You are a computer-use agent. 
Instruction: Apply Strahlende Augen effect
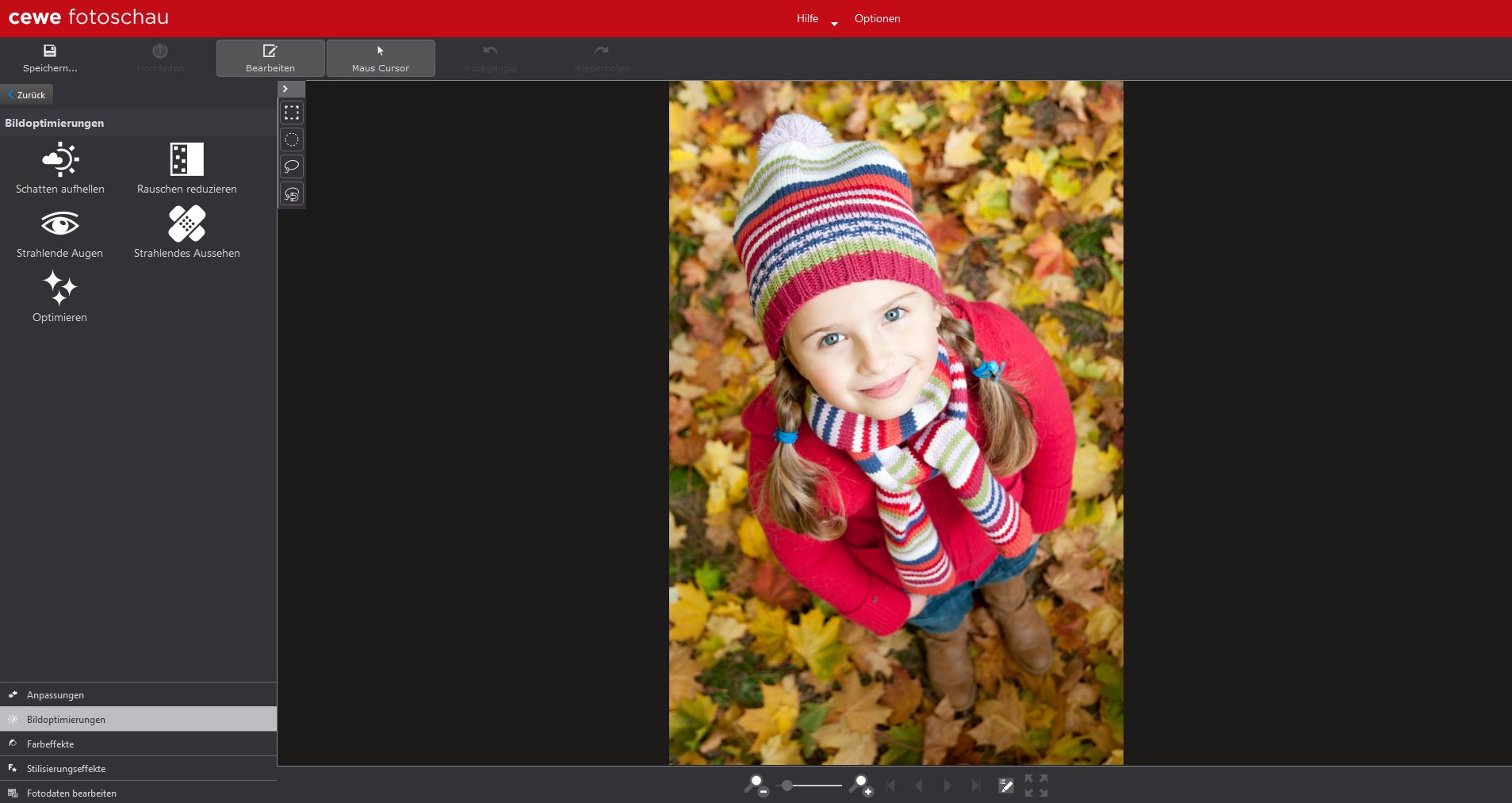[x=60, y=232]
